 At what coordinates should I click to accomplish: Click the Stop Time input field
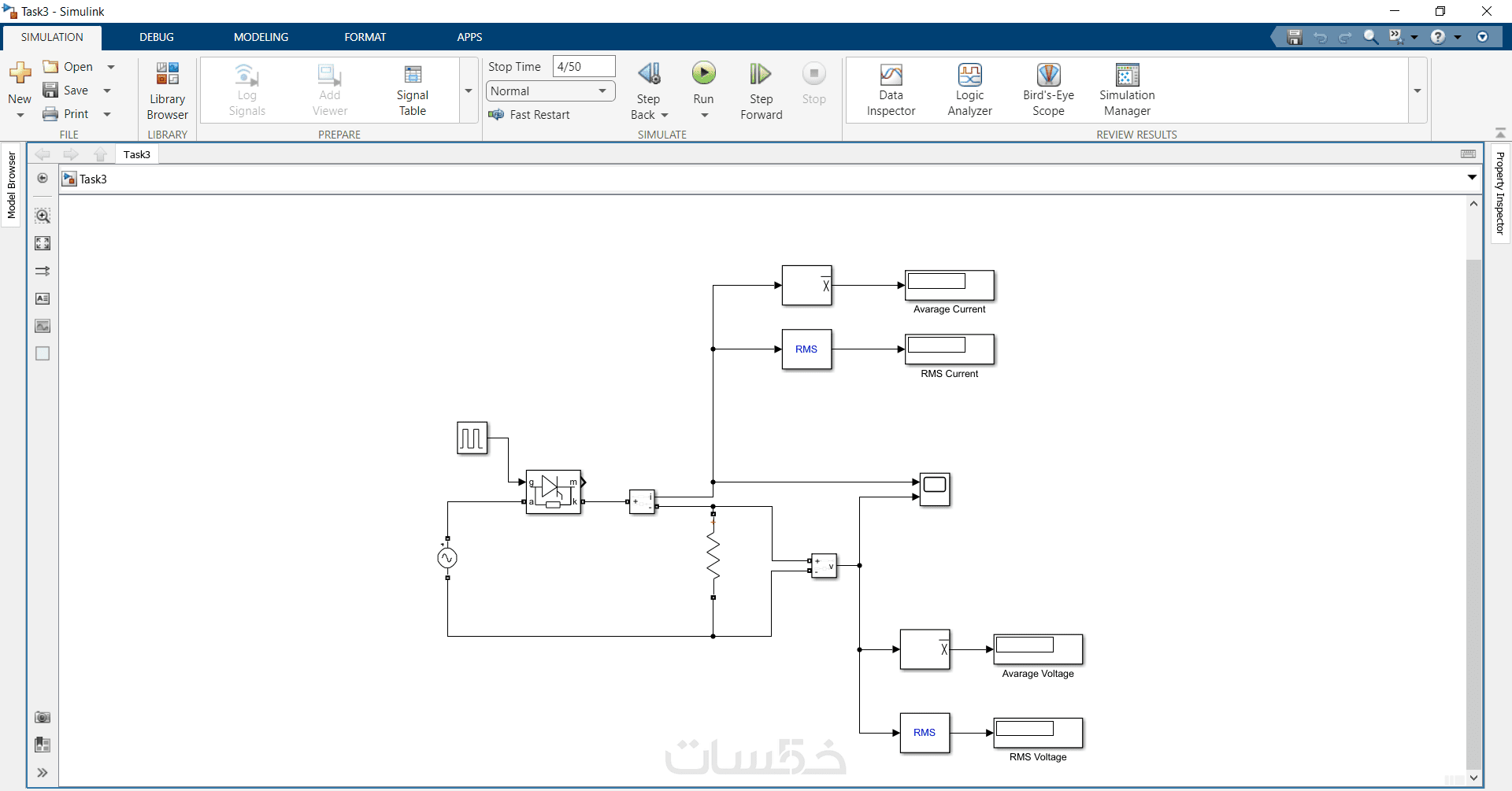(584, 67)
